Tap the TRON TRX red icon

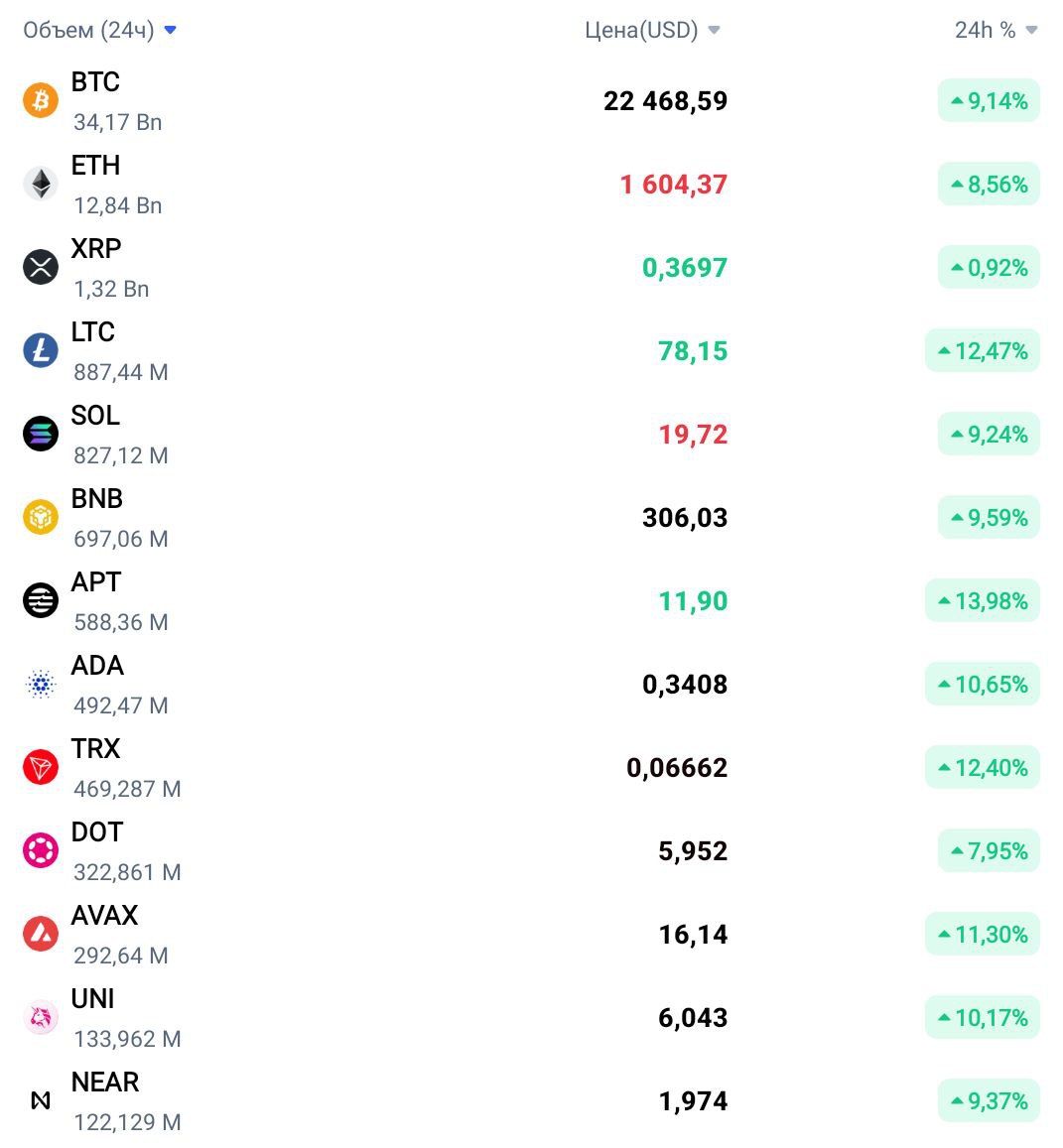(41, 767)
